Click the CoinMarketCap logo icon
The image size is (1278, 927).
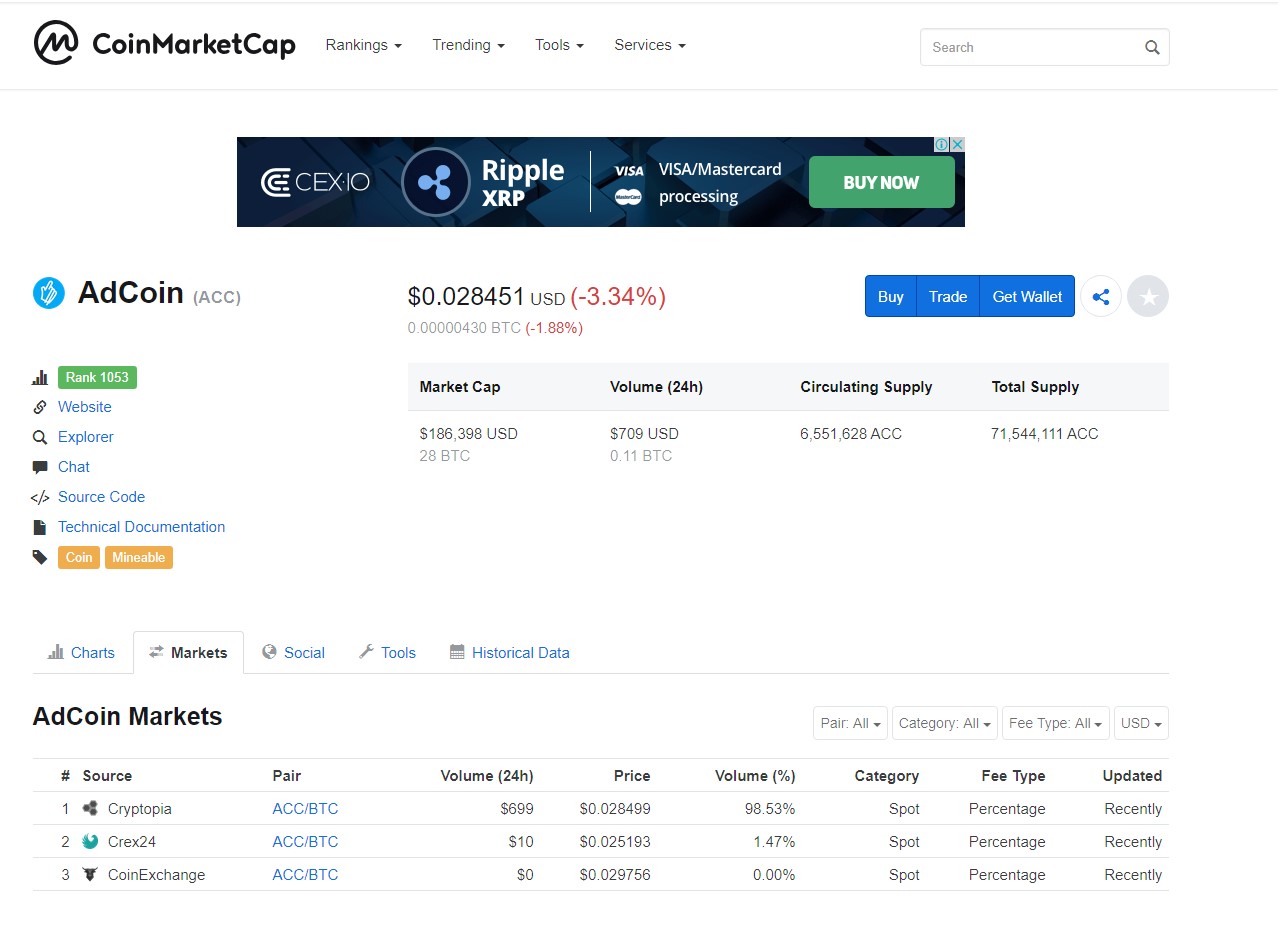pos(56,43)
